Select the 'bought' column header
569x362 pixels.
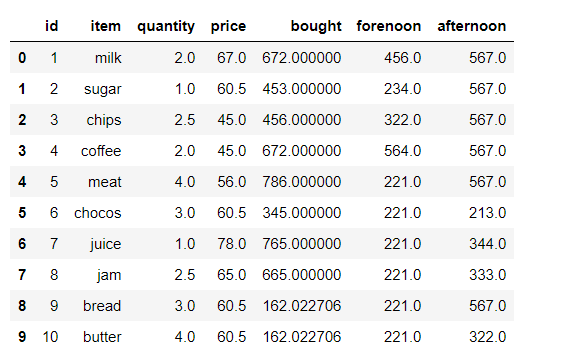pos(316,26)
